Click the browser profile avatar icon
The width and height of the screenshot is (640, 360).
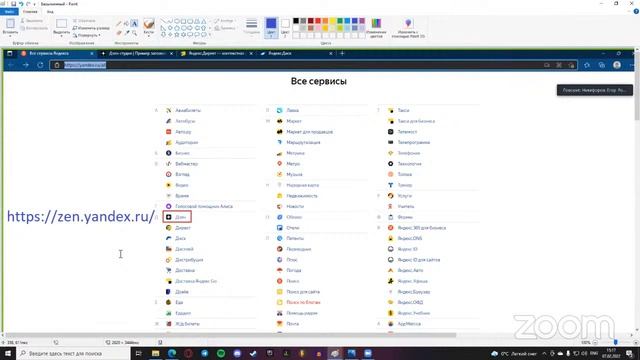617,65
